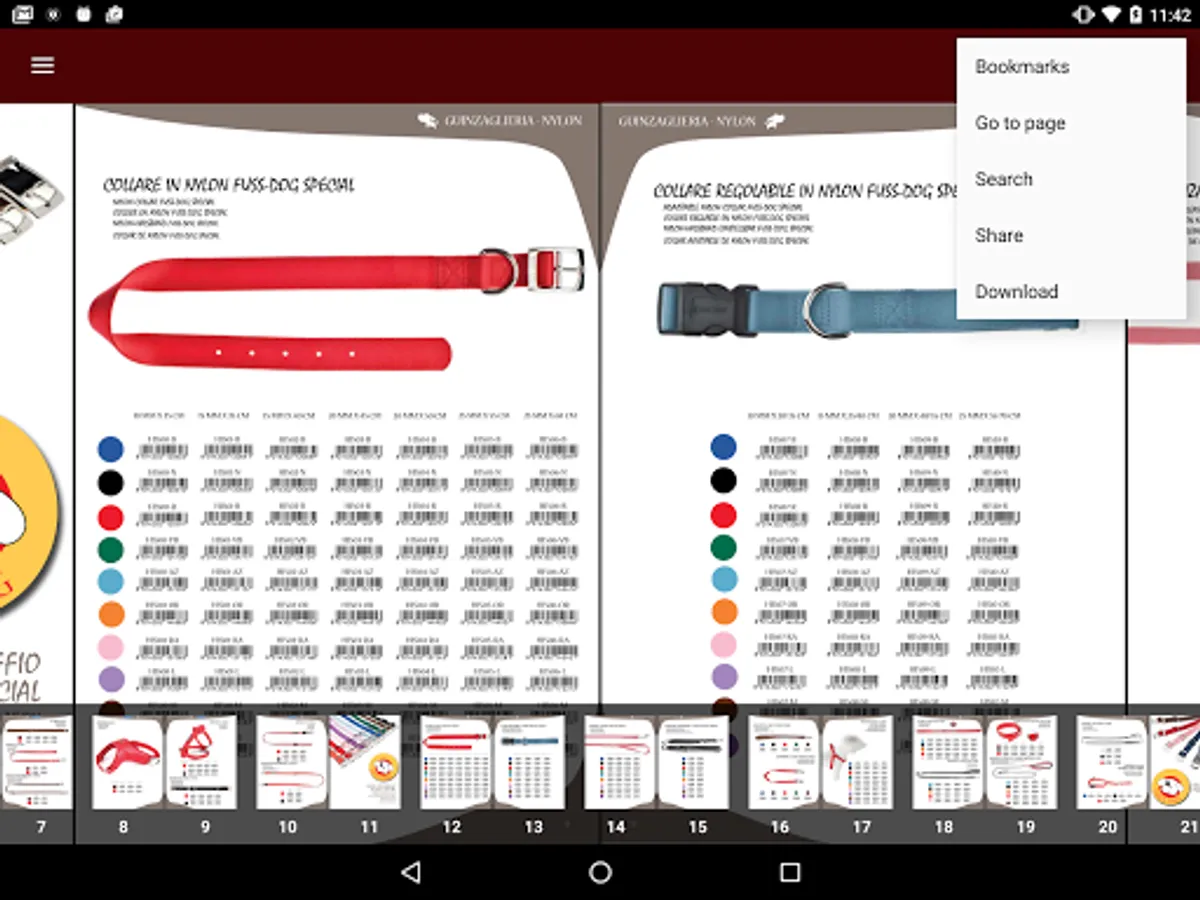Open the image notification icon in status bar
Screen dimensions: 1200x900
tap(22, 15)
